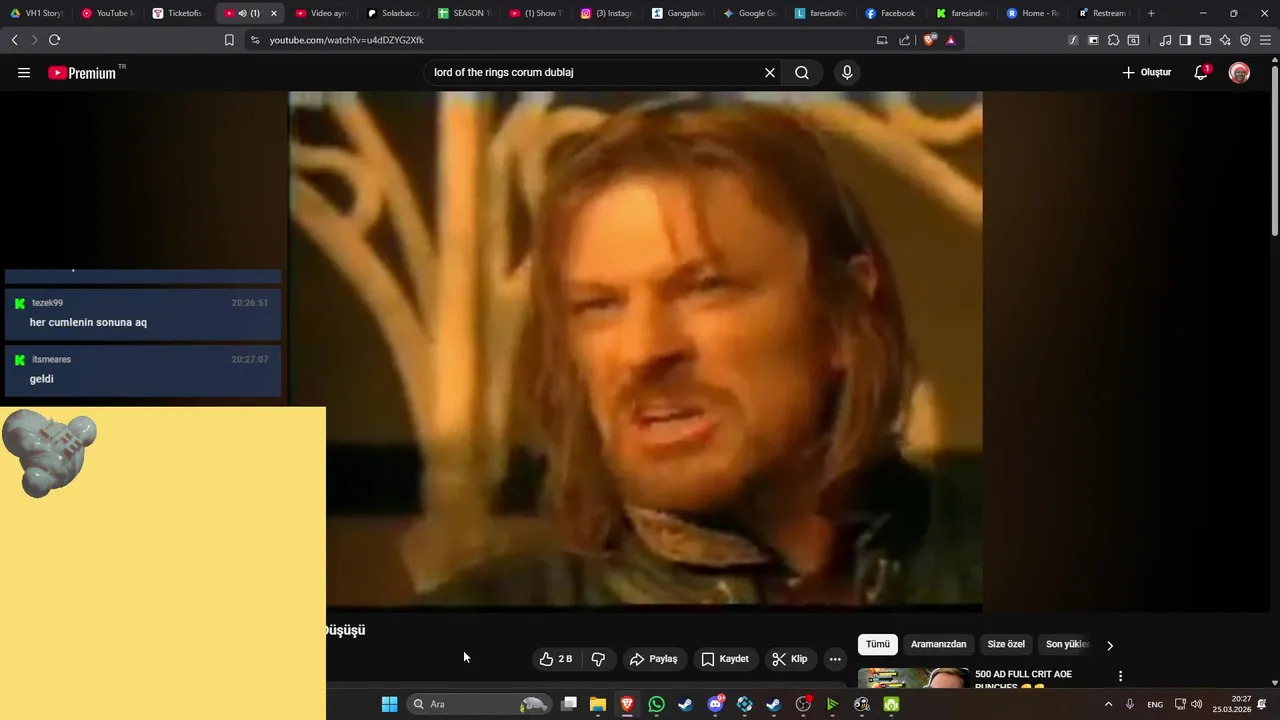This screenshot has width=1280, height=720.
Task: Switch to the SEASON spreadsheet tab
Action: coord(465,13)
